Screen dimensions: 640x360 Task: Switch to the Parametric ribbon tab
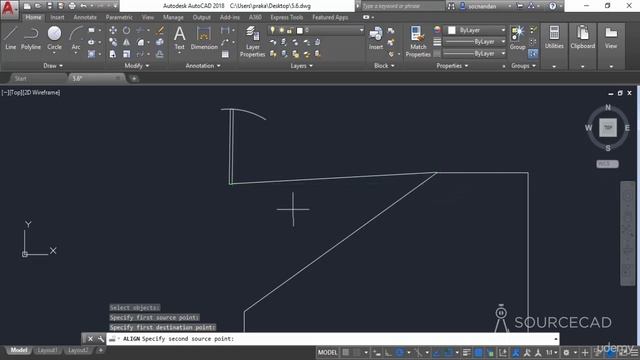tap(119, 17)
